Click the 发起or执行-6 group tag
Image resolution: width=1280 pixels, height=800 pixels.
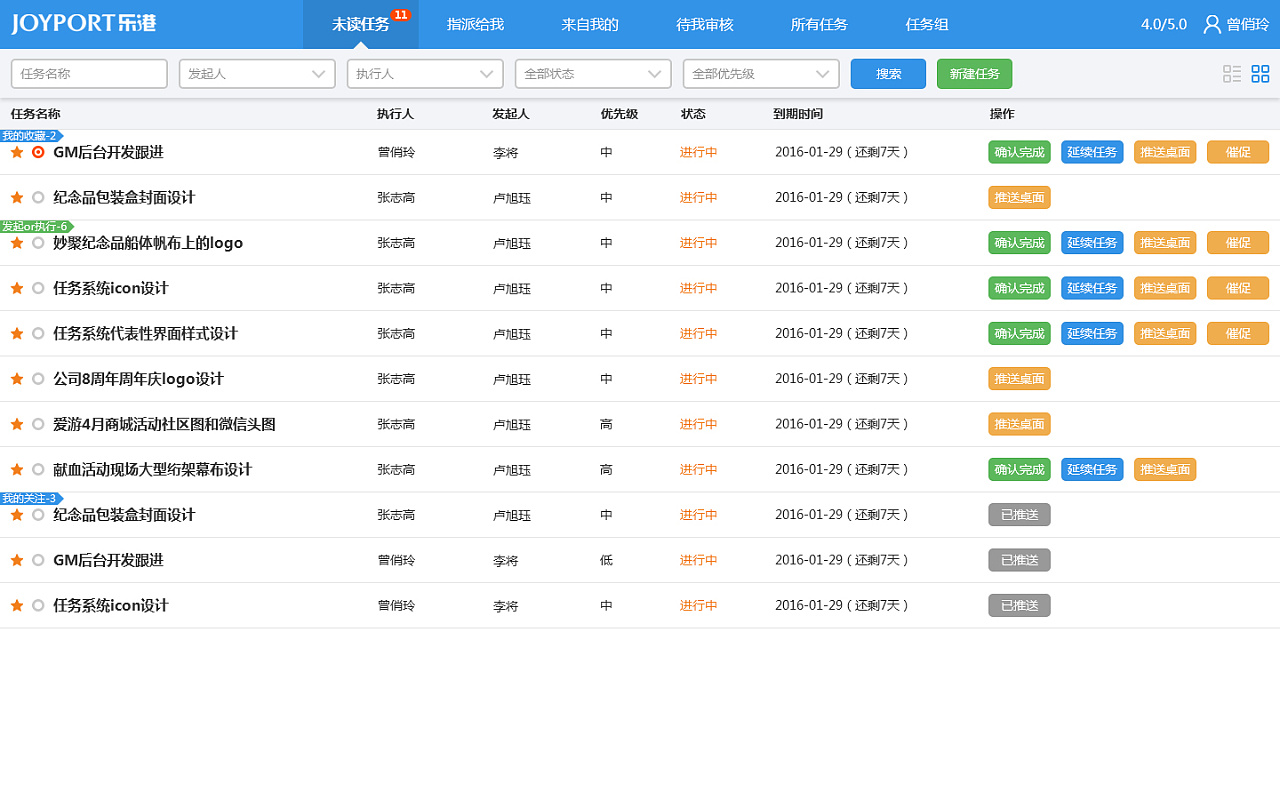[x=36, y=227]
